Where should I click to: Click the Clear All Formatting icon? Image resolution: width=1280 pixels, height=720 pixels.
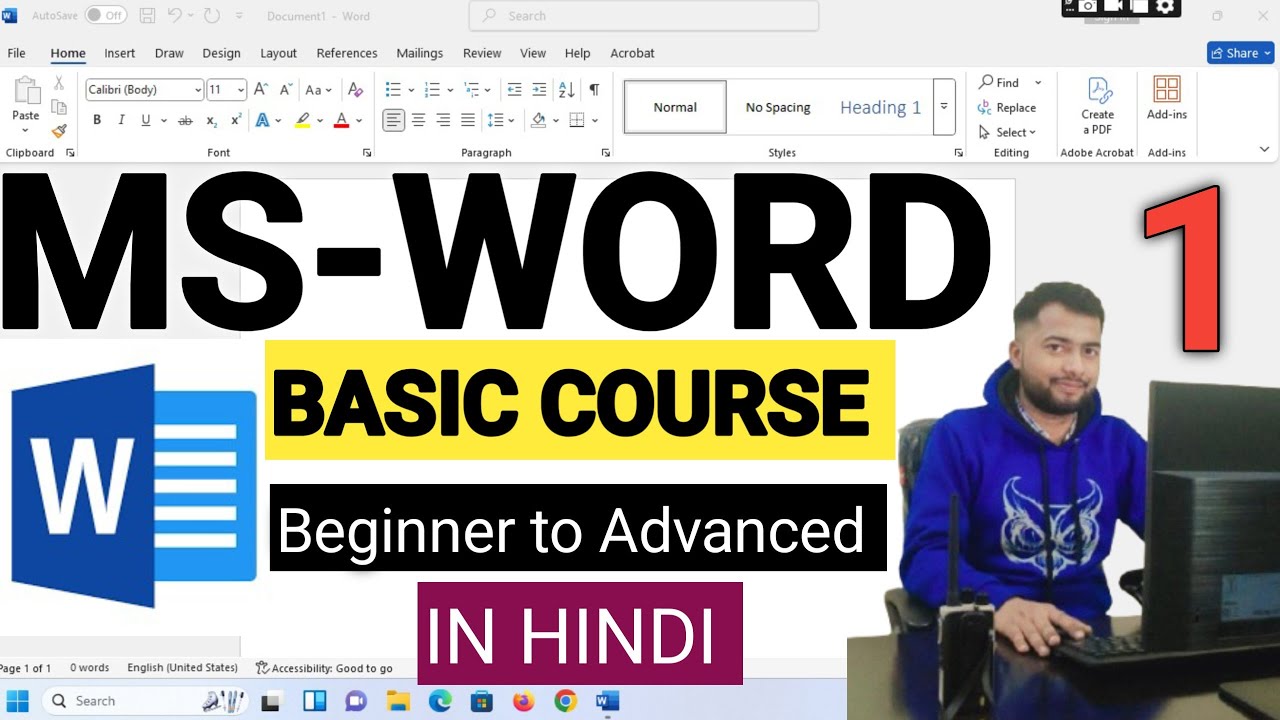pos(355,90)
